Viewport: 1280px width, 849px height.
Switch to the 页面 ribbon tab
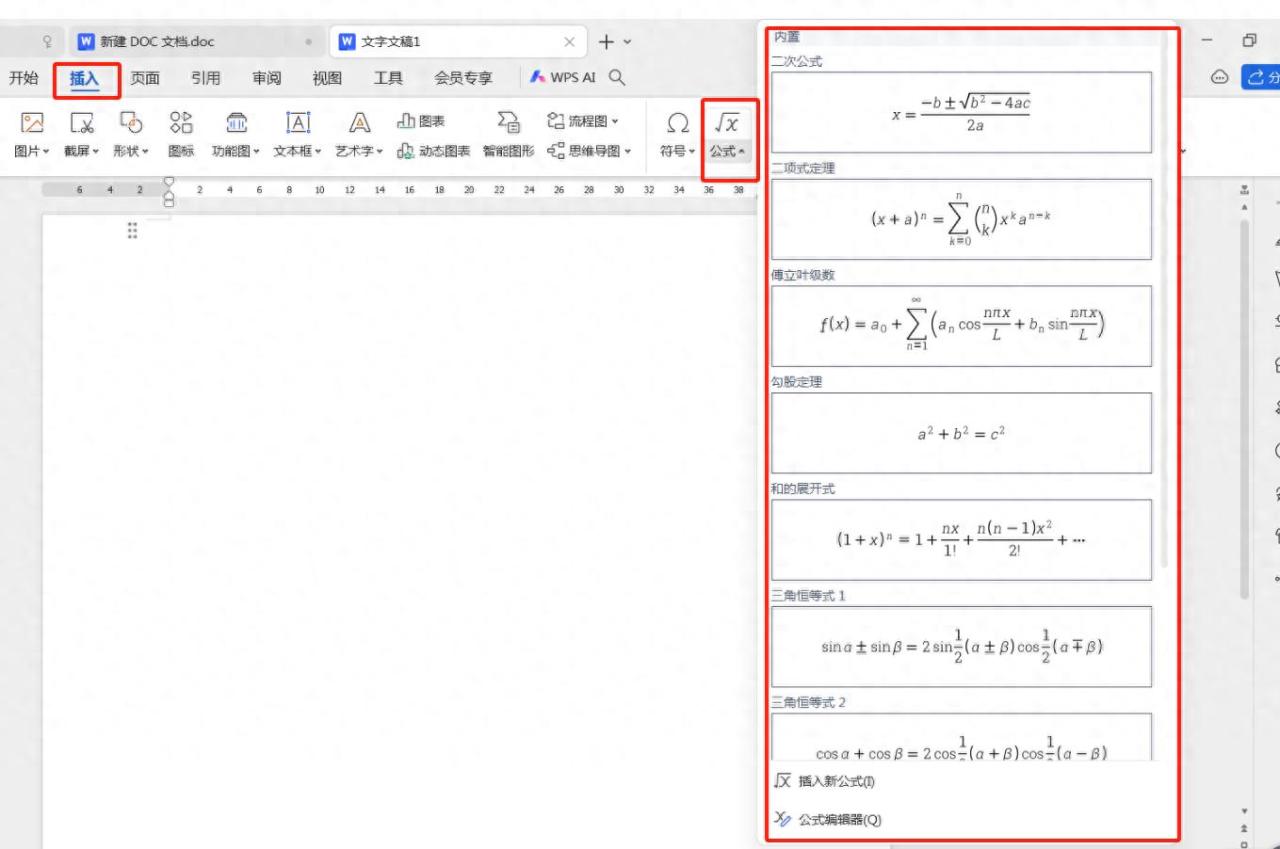click(x=145, y=78)
